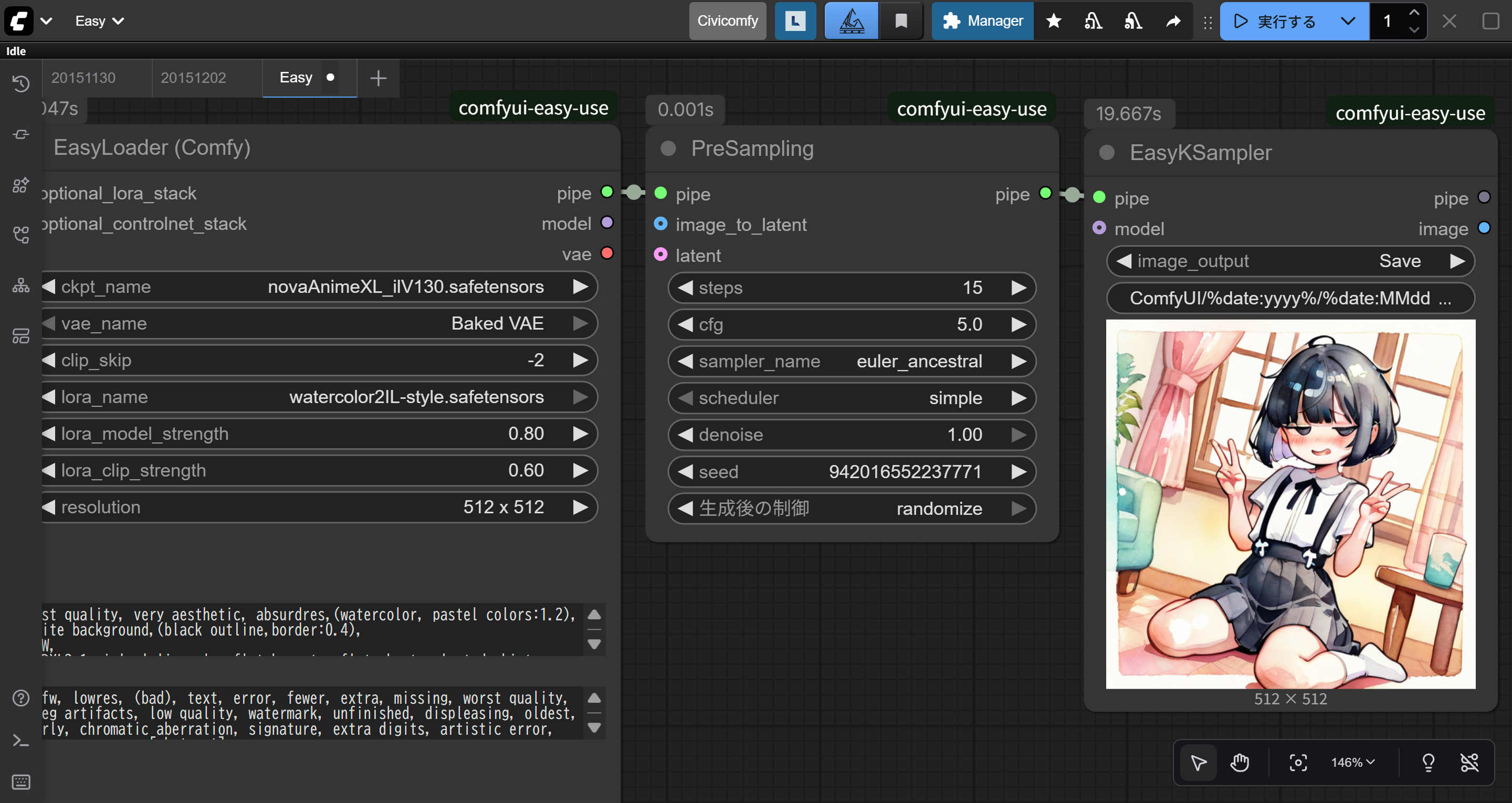Toggle the console terminal icon

20,741
